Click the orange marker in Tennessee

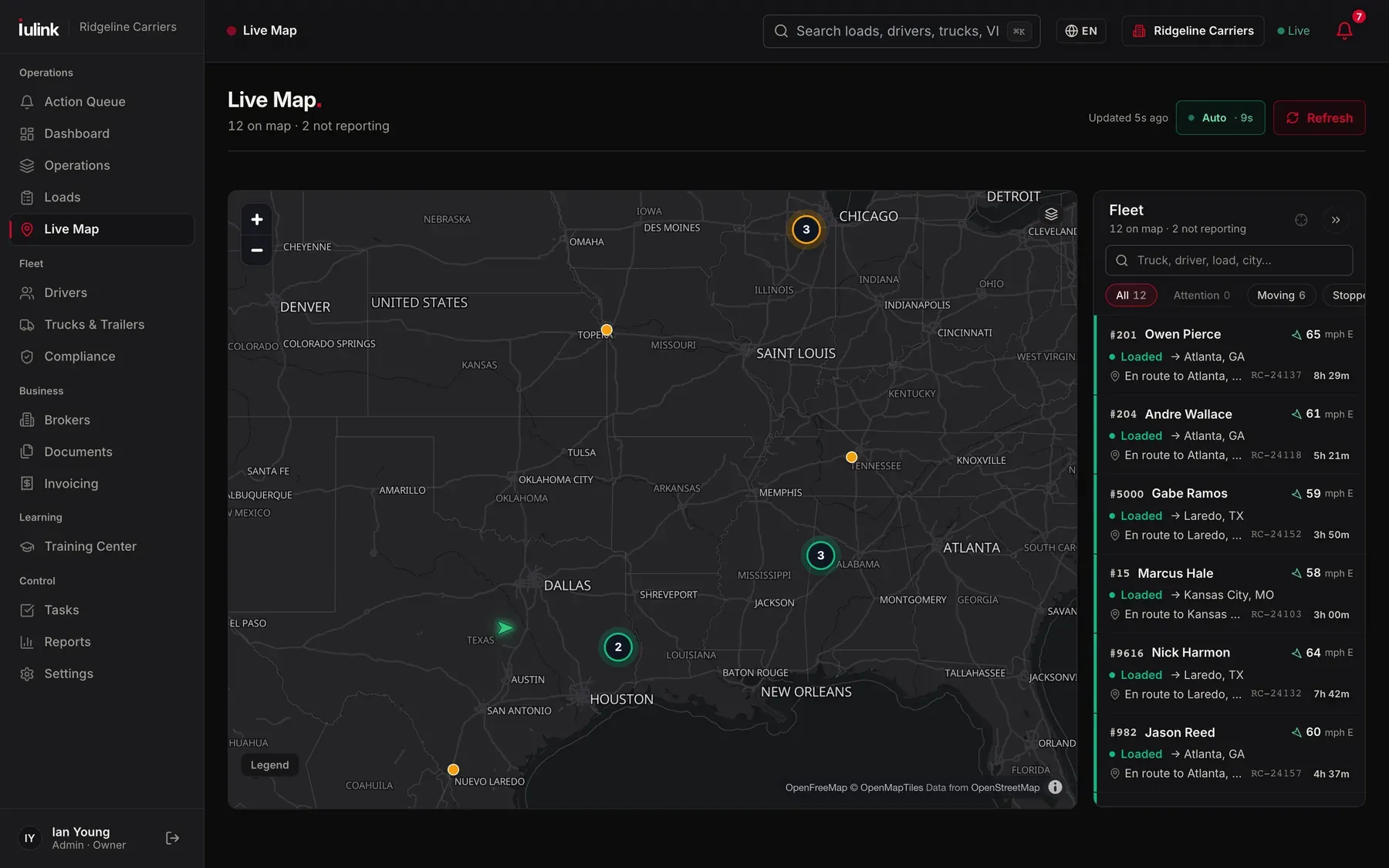(851, 457)
